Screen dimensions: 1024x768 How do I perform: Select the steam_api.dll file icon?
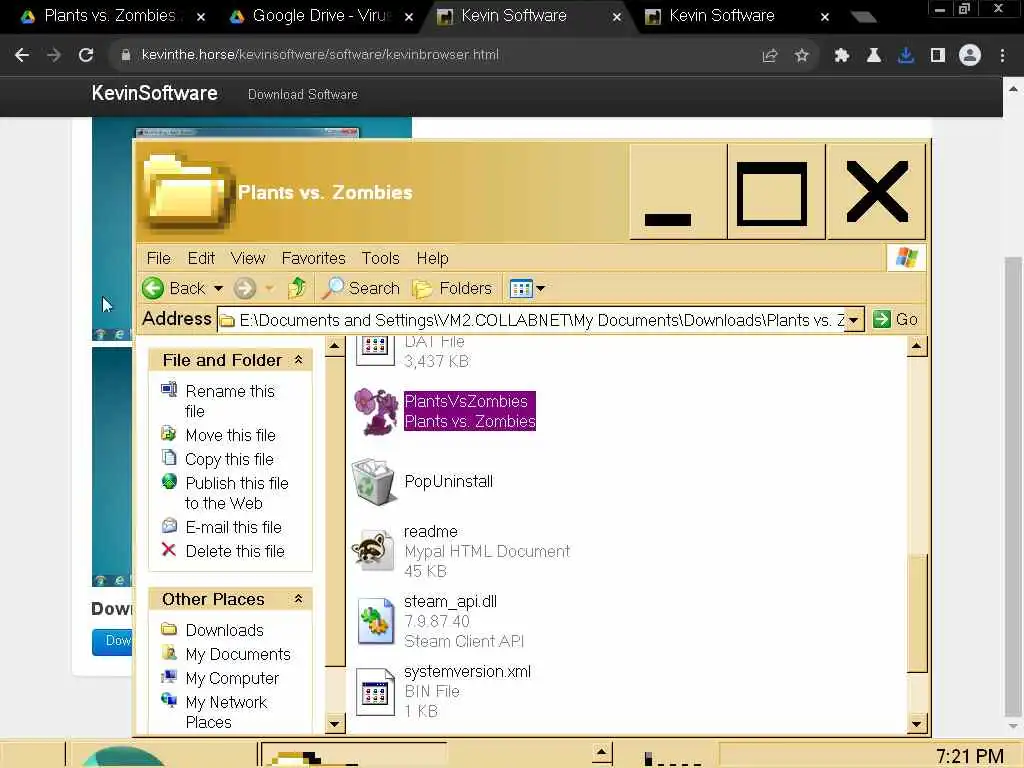pos(376,621)
